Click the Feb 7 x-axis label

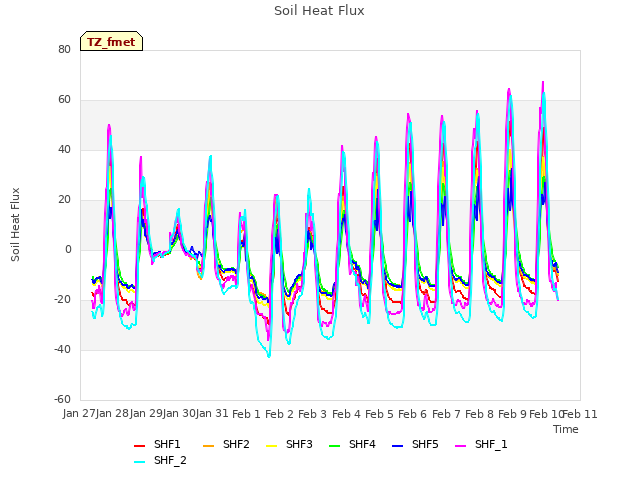446,414
